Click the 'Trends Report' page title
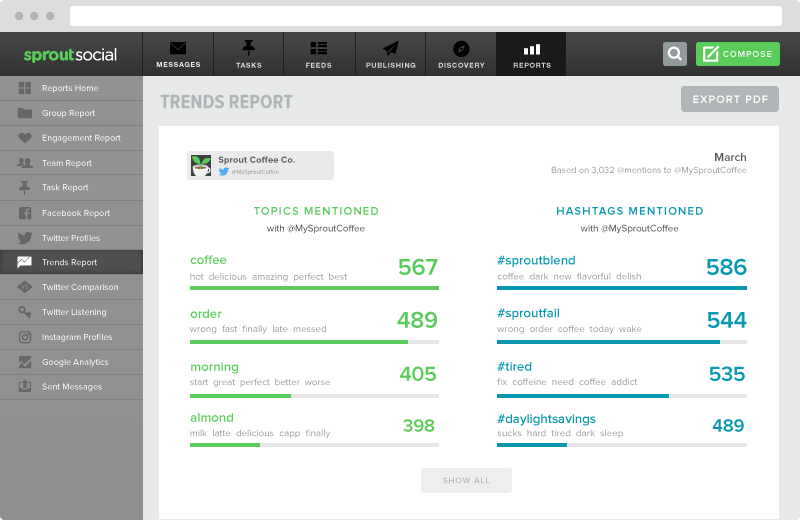800x520 pixels. (x=227, y=102)
